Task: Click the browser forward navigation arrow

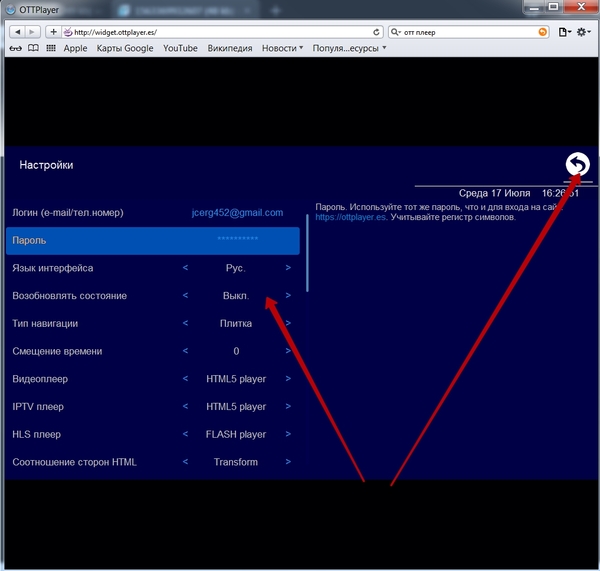Action: coord(33,32)
